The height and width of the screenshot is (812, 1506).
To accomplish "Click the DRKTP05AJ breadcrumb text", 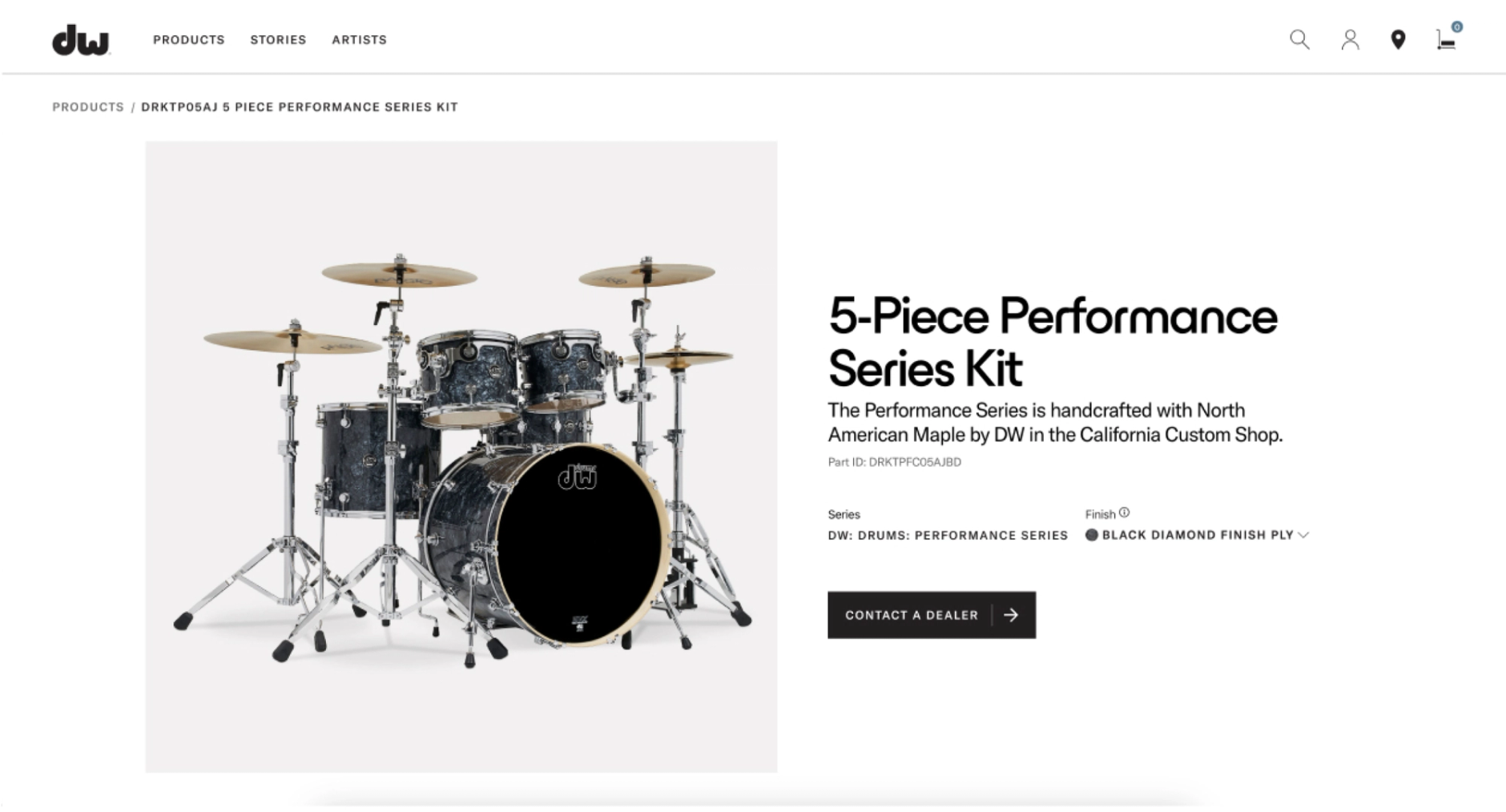I will click(x=299, y=107).
